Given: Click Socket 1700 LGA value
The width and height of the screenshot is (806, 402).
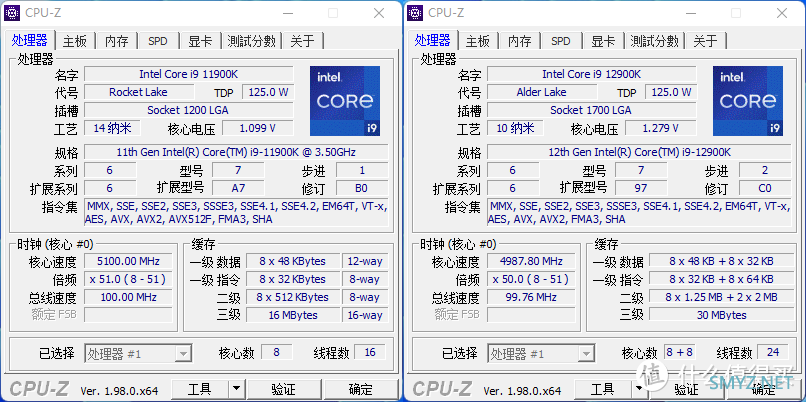Looking at the screenshot, I should pyautogui.click(x=592, y=110).
